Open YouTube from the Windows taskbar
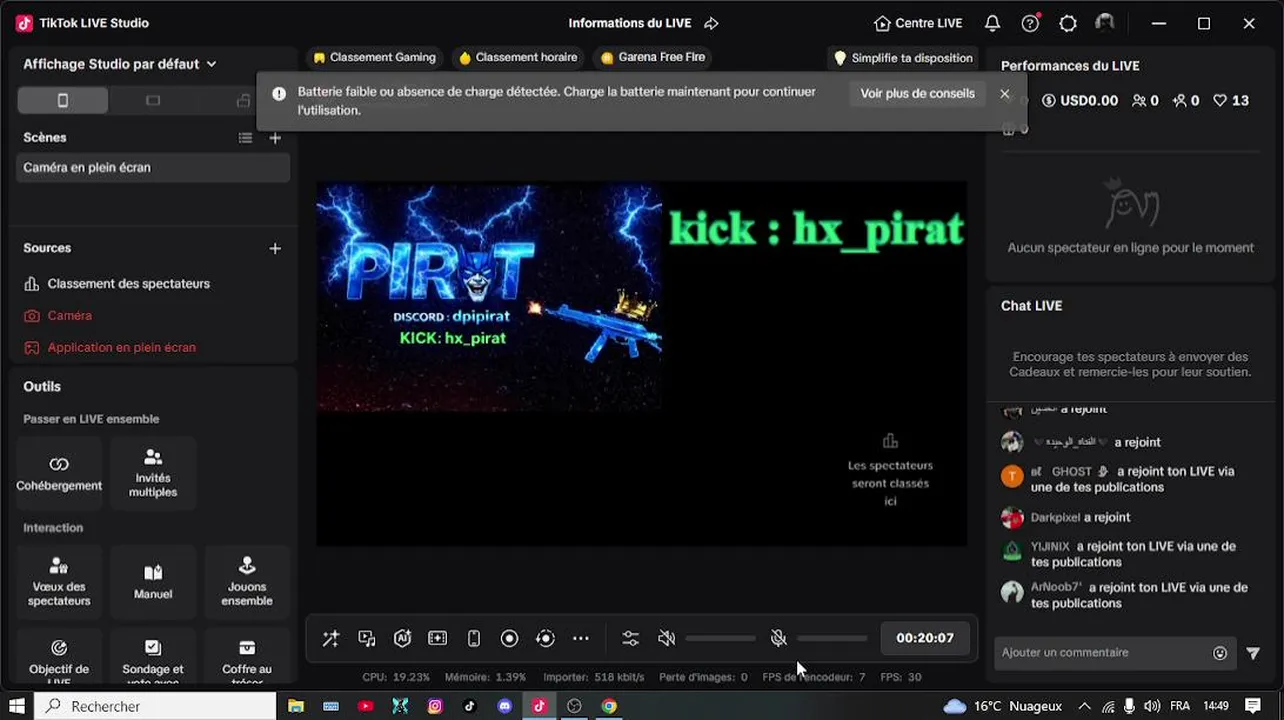 (366, 706)
